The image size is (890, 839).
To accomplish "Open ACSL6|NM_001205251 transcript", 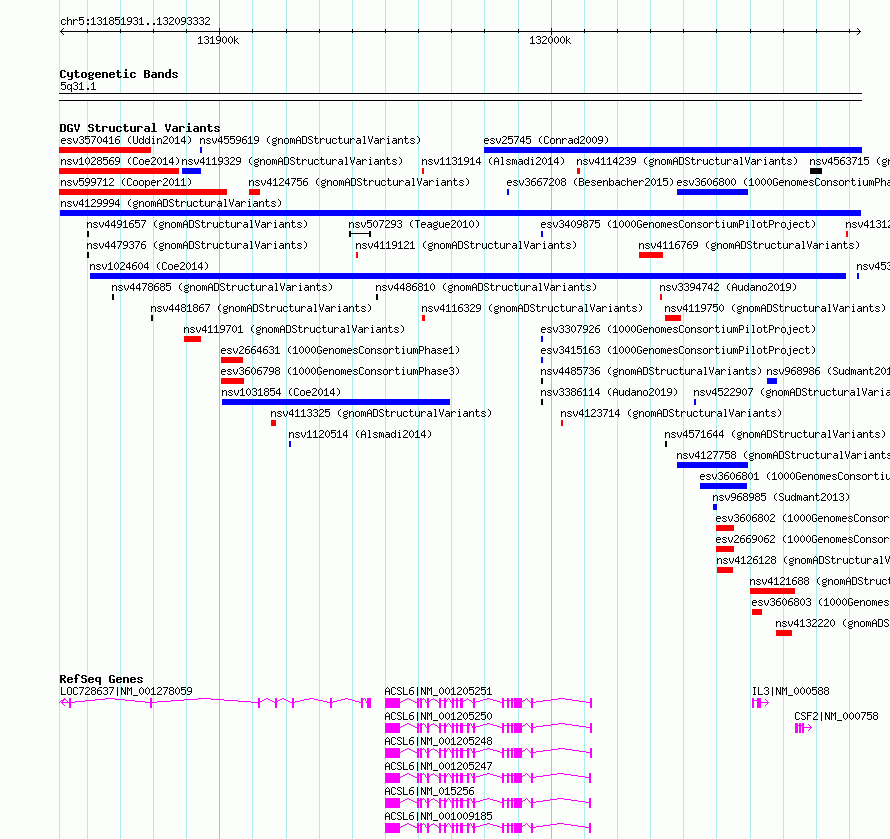I will click(x=438, y=691).
